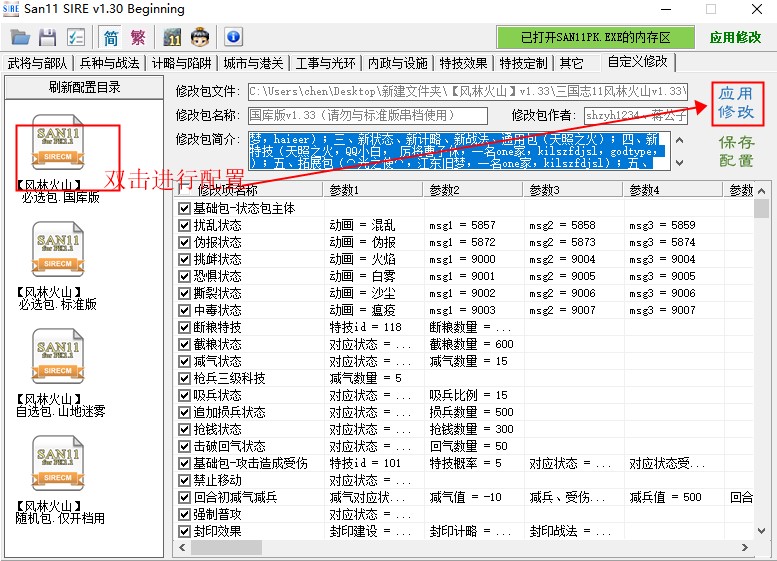
Task: Click the green 应用修改 text in the toolbar
Action: pos(735,38)
